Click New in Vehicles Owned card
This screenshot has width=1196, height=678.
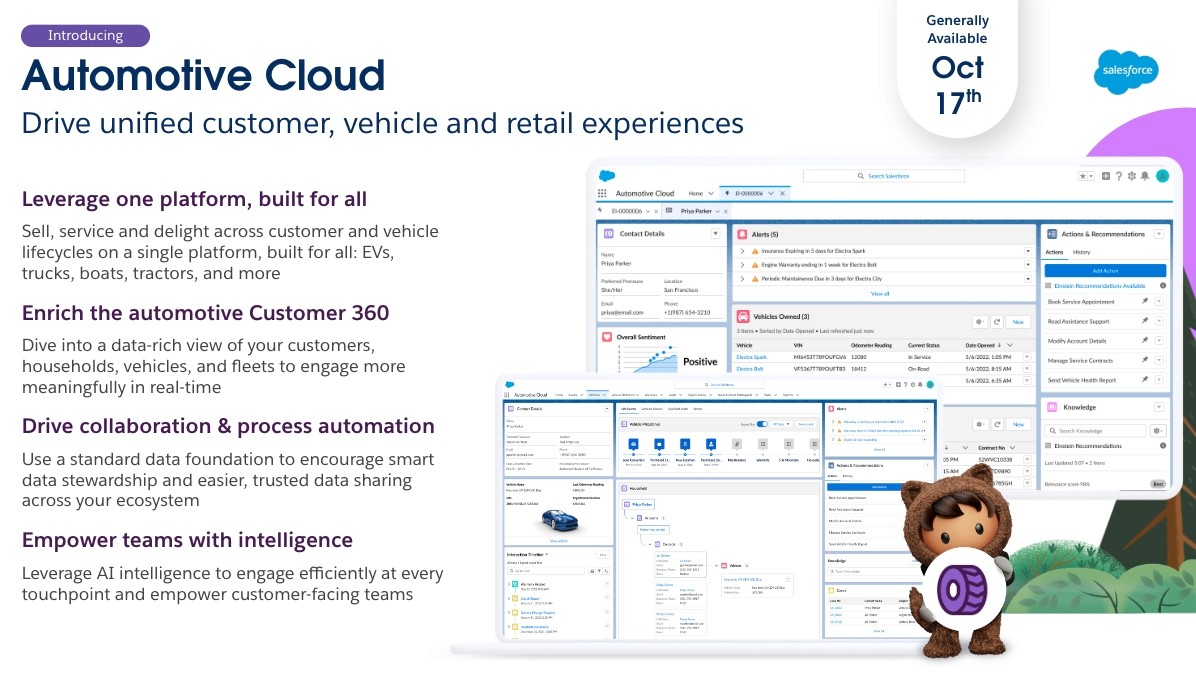point(1018,322)
